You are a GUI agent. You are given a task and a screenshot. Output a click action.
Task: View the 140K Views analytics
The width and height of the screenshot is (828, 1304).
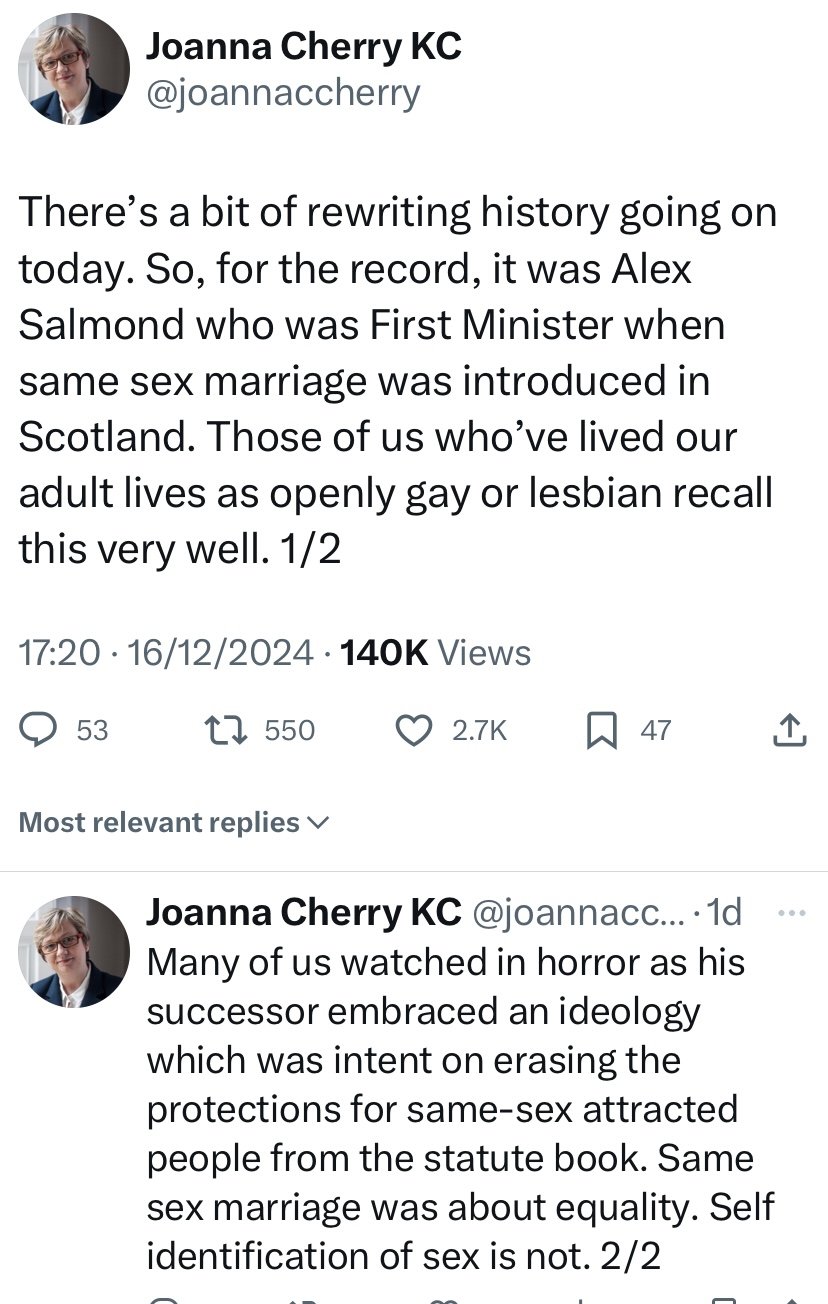435,653
